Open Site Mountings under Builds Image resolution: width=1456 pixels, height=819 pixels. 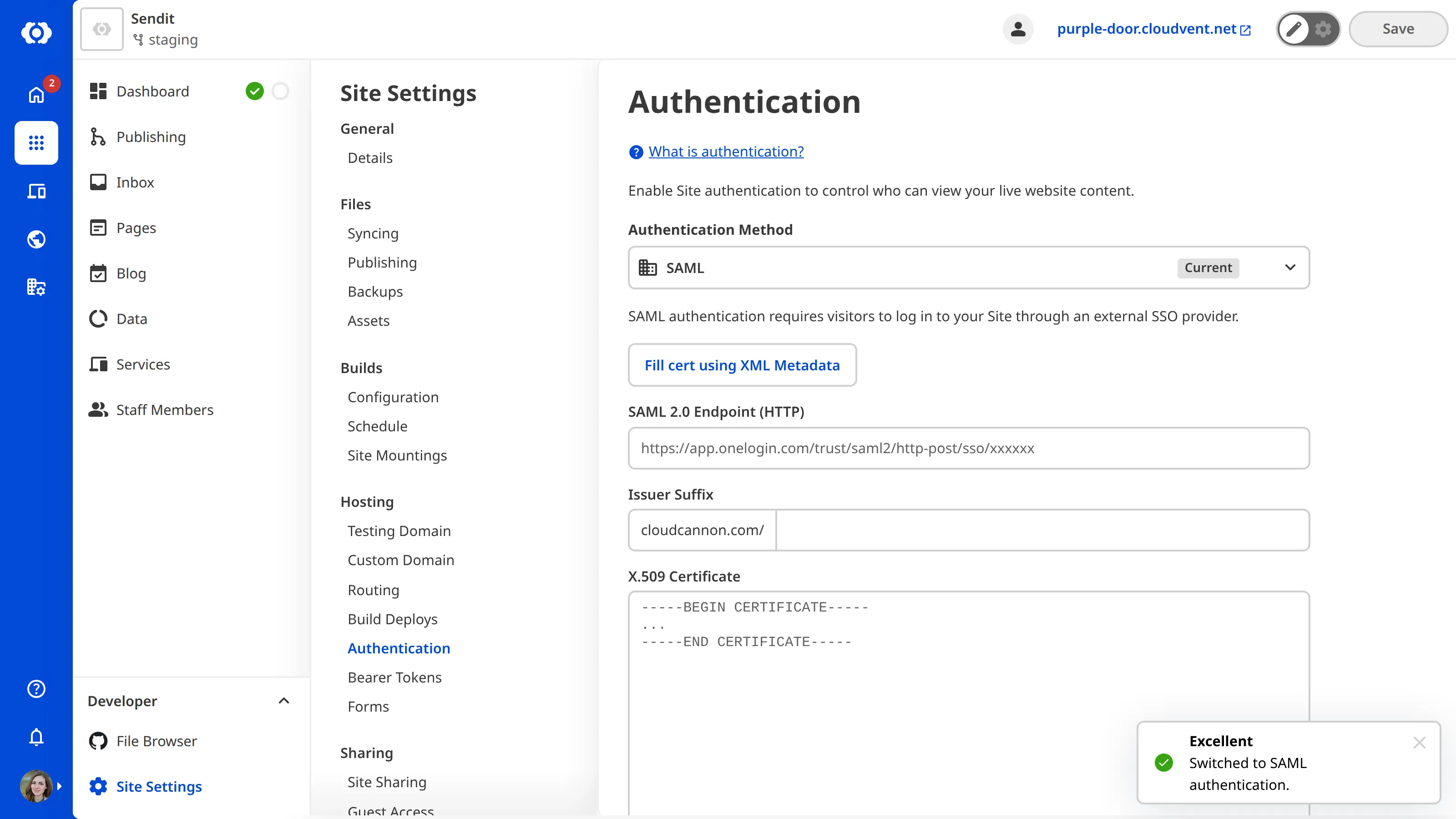click(x=397, y=455)
